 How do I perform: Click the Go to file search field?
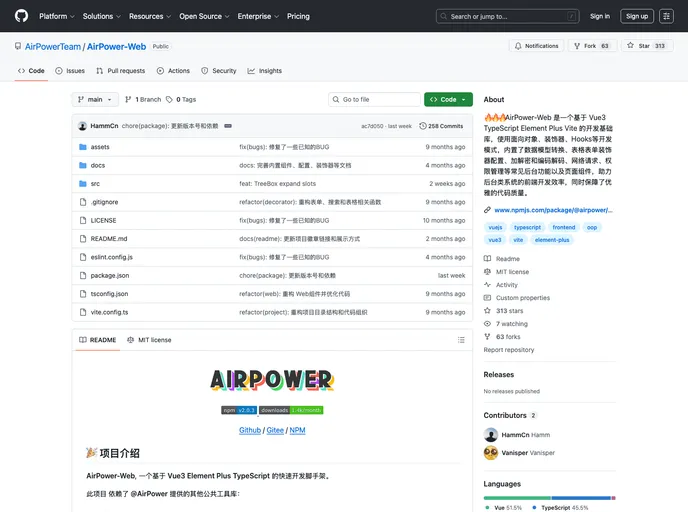pyautogui.click(x=375, y=100)
